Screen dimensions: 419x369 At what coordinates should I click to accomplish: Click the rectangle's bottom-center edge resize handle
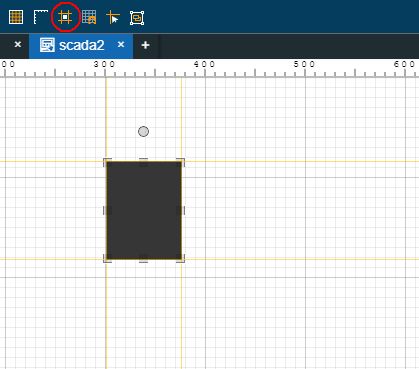(143, 259)
